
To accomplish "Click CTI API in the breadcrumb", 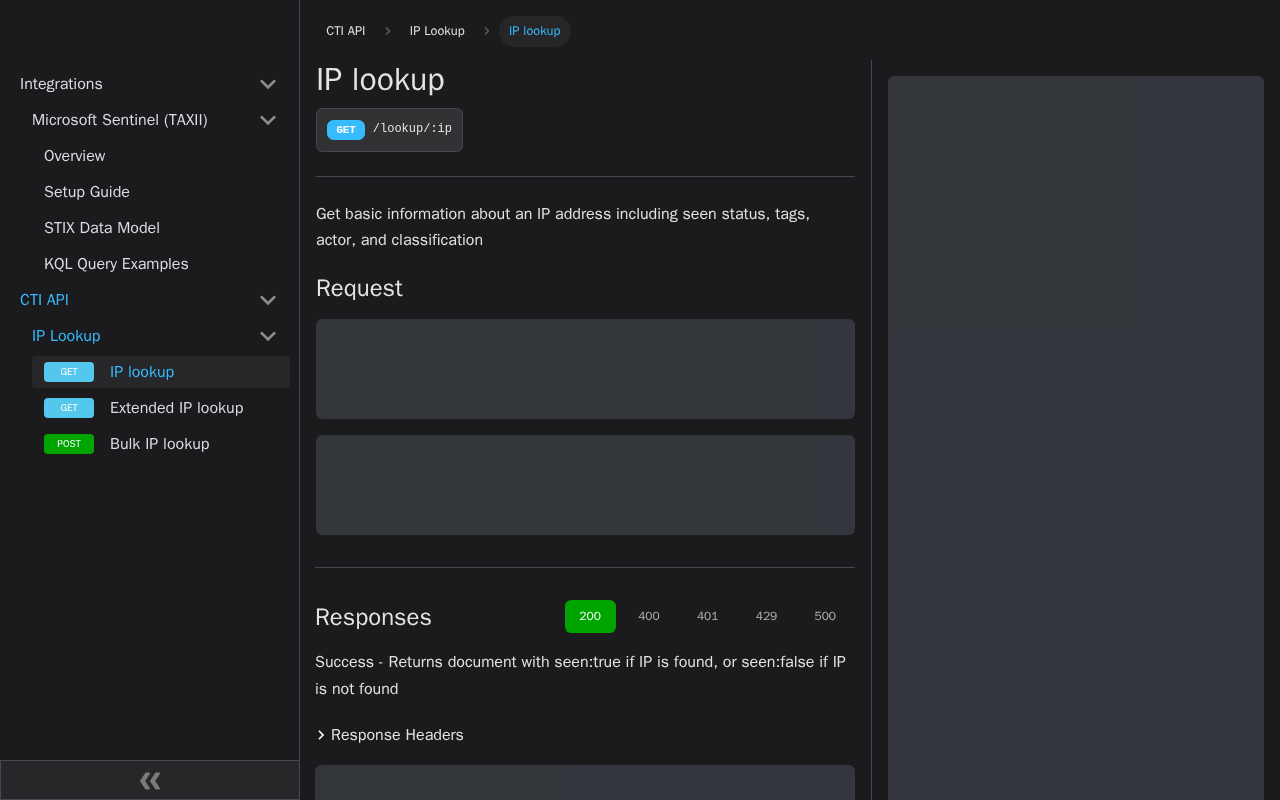I will click(345, 31).
